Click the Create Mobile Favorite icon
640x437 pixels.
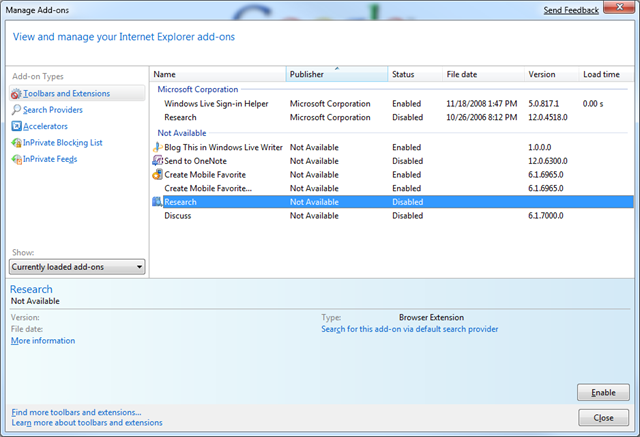point(158,175)
